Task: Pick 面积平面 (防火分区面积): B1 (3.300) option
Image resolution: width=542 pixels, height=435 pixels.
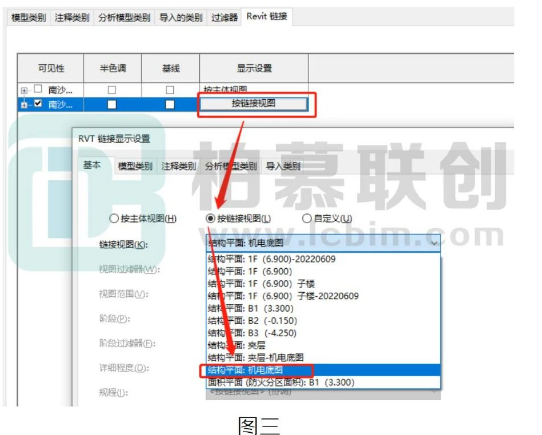Action: coord(323,382)
